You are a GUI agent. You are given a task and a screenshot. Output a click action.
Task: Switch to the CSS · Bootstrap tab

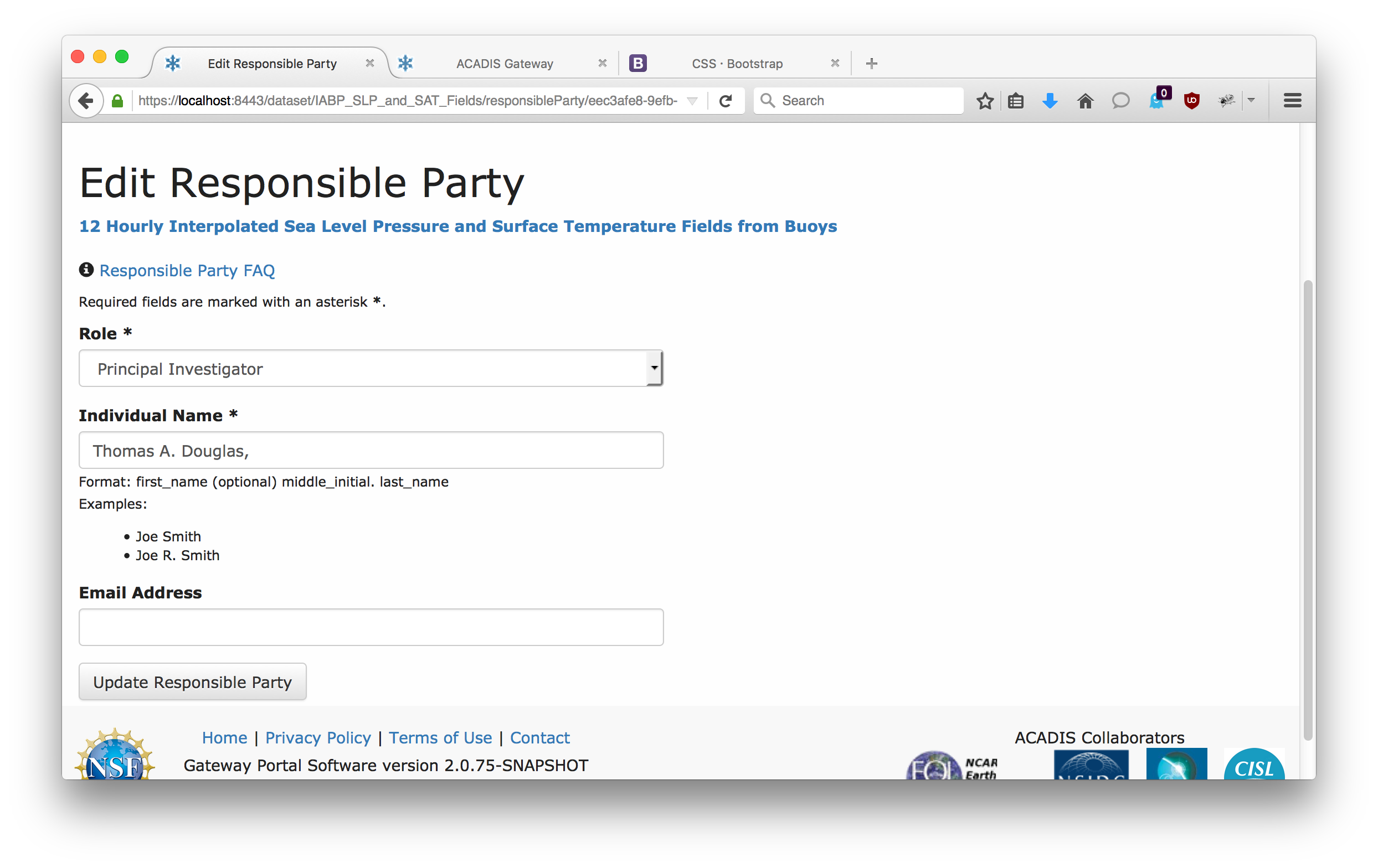pyautogui.click(x=737, y=64)
